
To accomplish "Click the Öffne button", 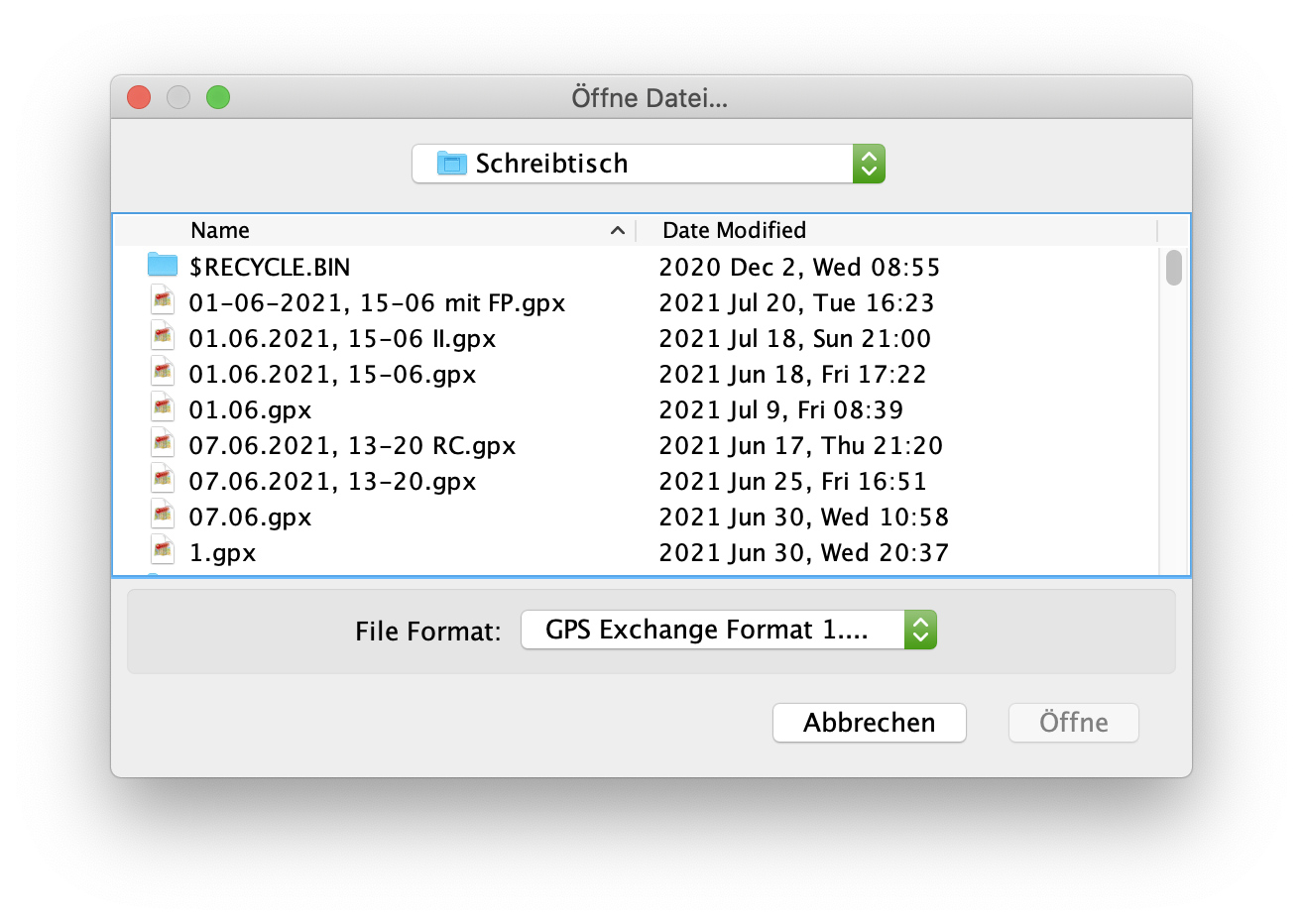I will point(1073,723).
